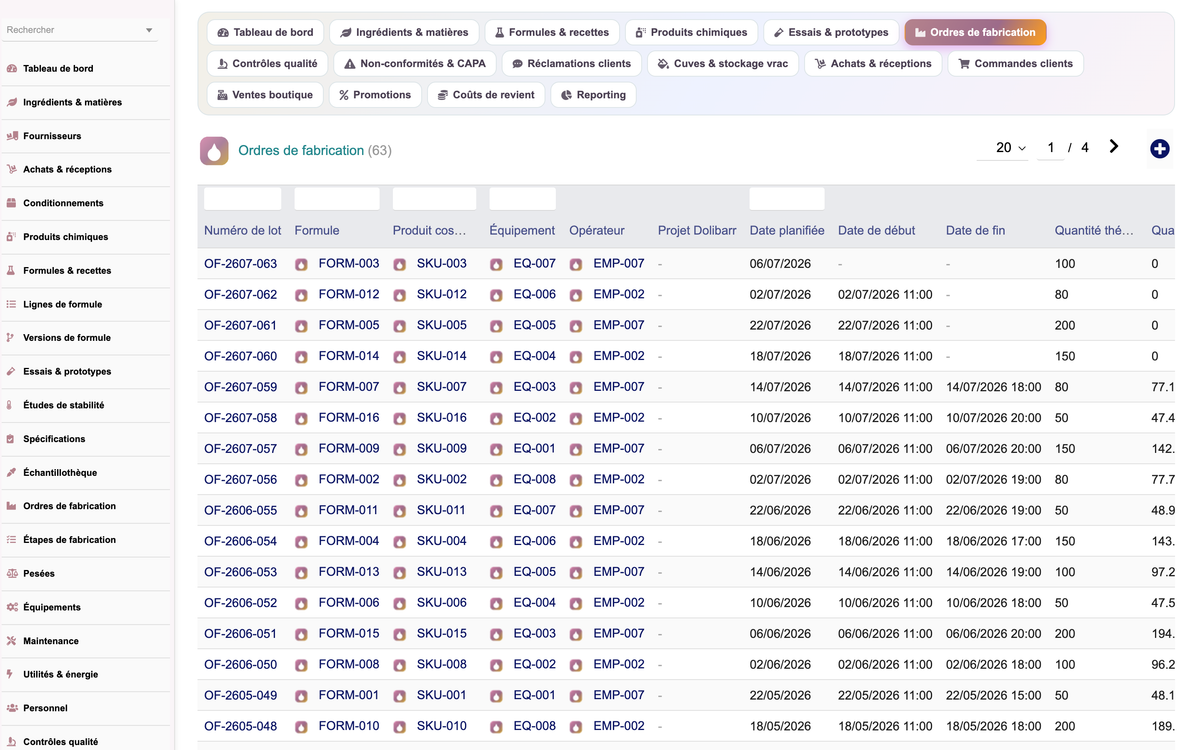This screenshot has height=750, width=1200.
Task: Open the Reporting tab
Action: (x=593, y=95)
